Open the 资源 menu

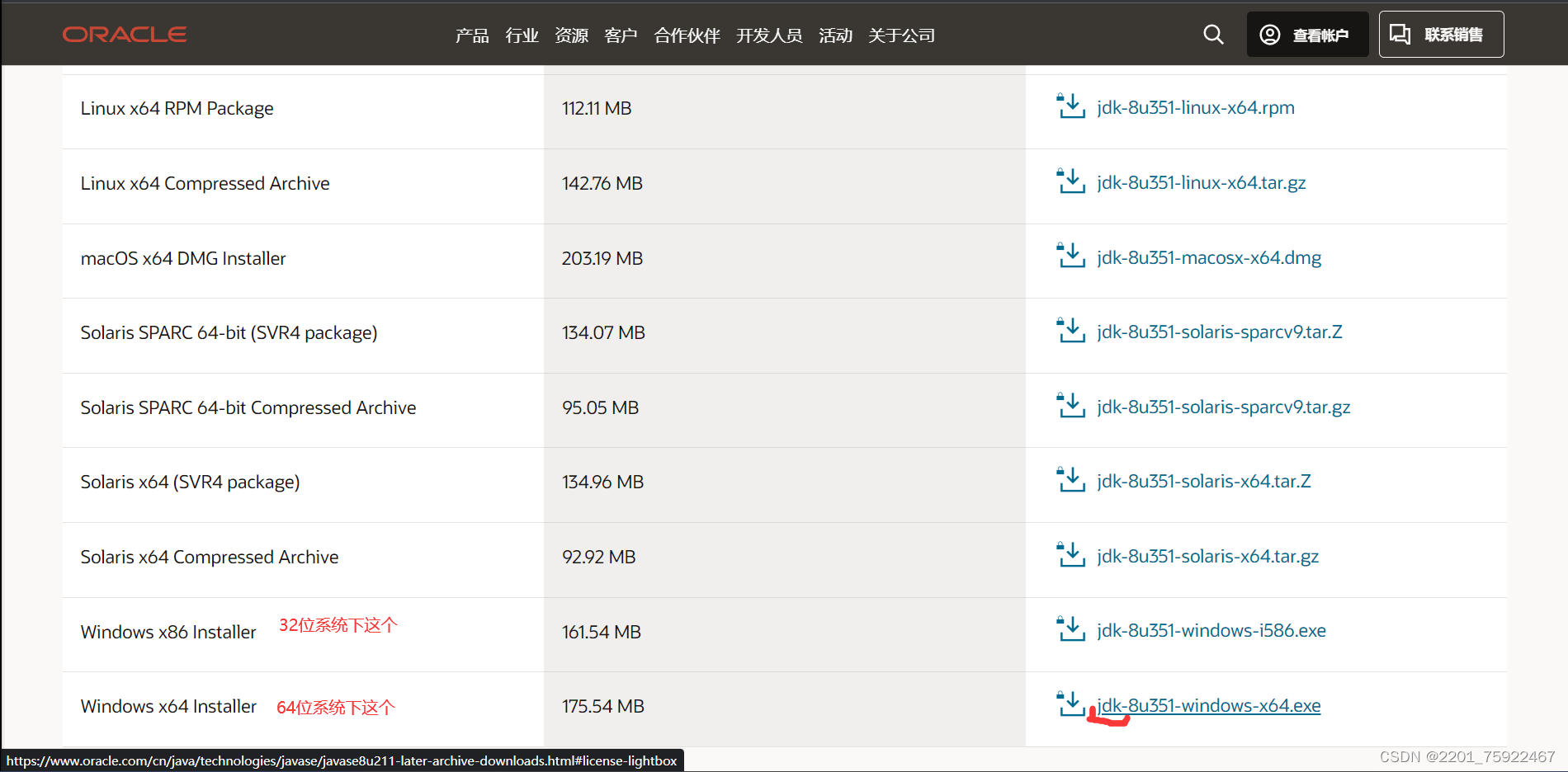[571, 35]
